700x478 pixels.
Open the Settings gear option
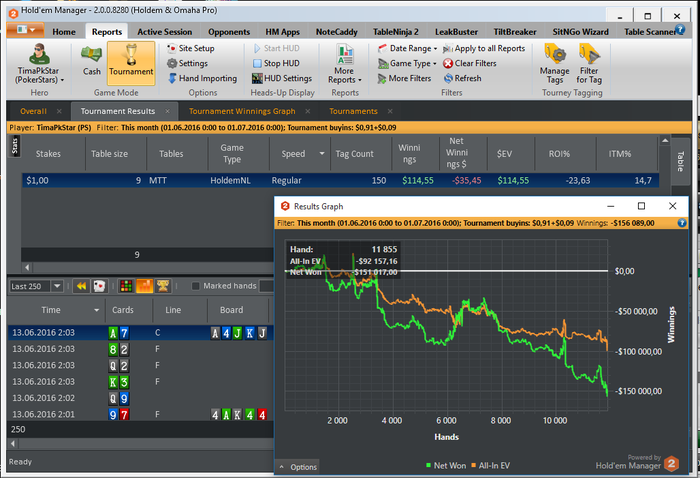pyautogui.click(x=188, y=63)
